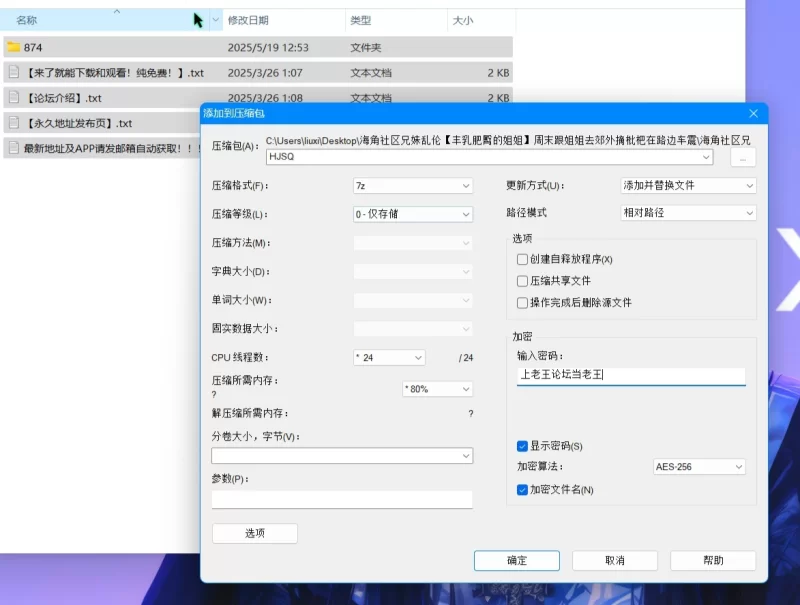Sort files by 修改日期 column header
The width and height of the screenshot is (800, 605).
coord(248,20)
